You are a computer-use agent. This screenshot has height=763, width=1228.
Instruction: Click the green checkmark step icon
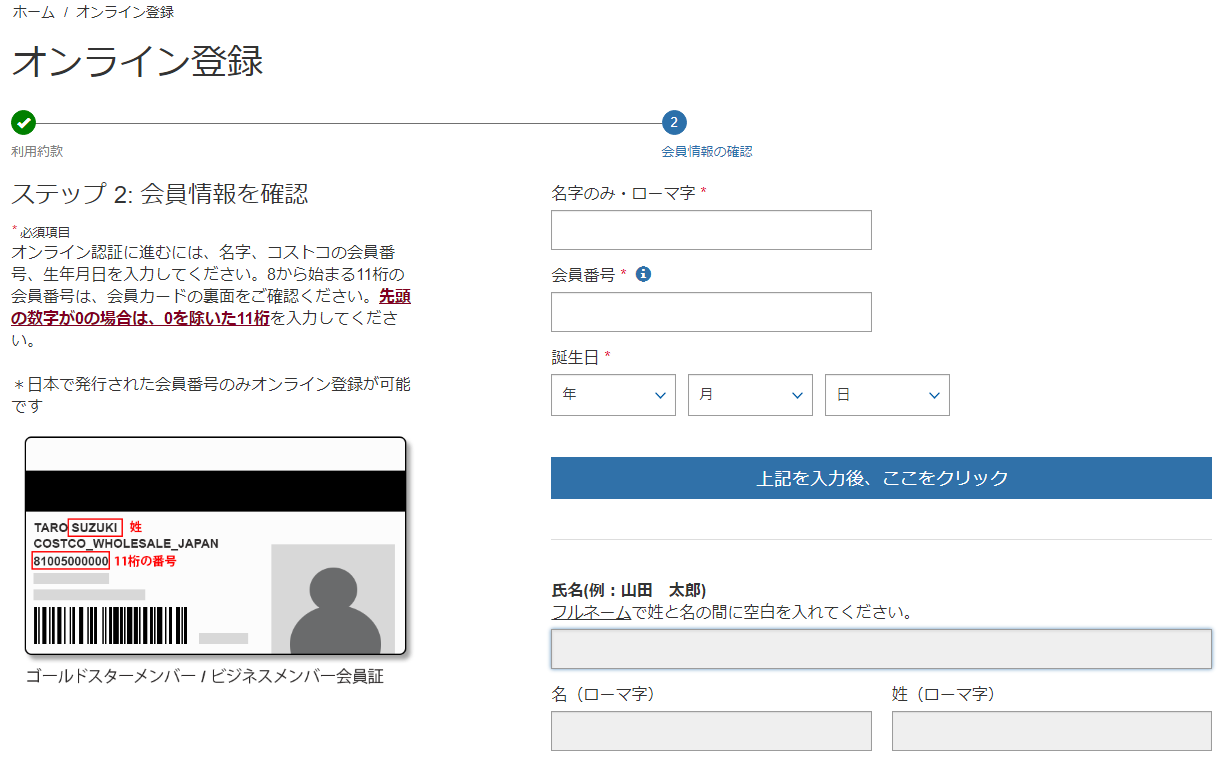(23, 123)
